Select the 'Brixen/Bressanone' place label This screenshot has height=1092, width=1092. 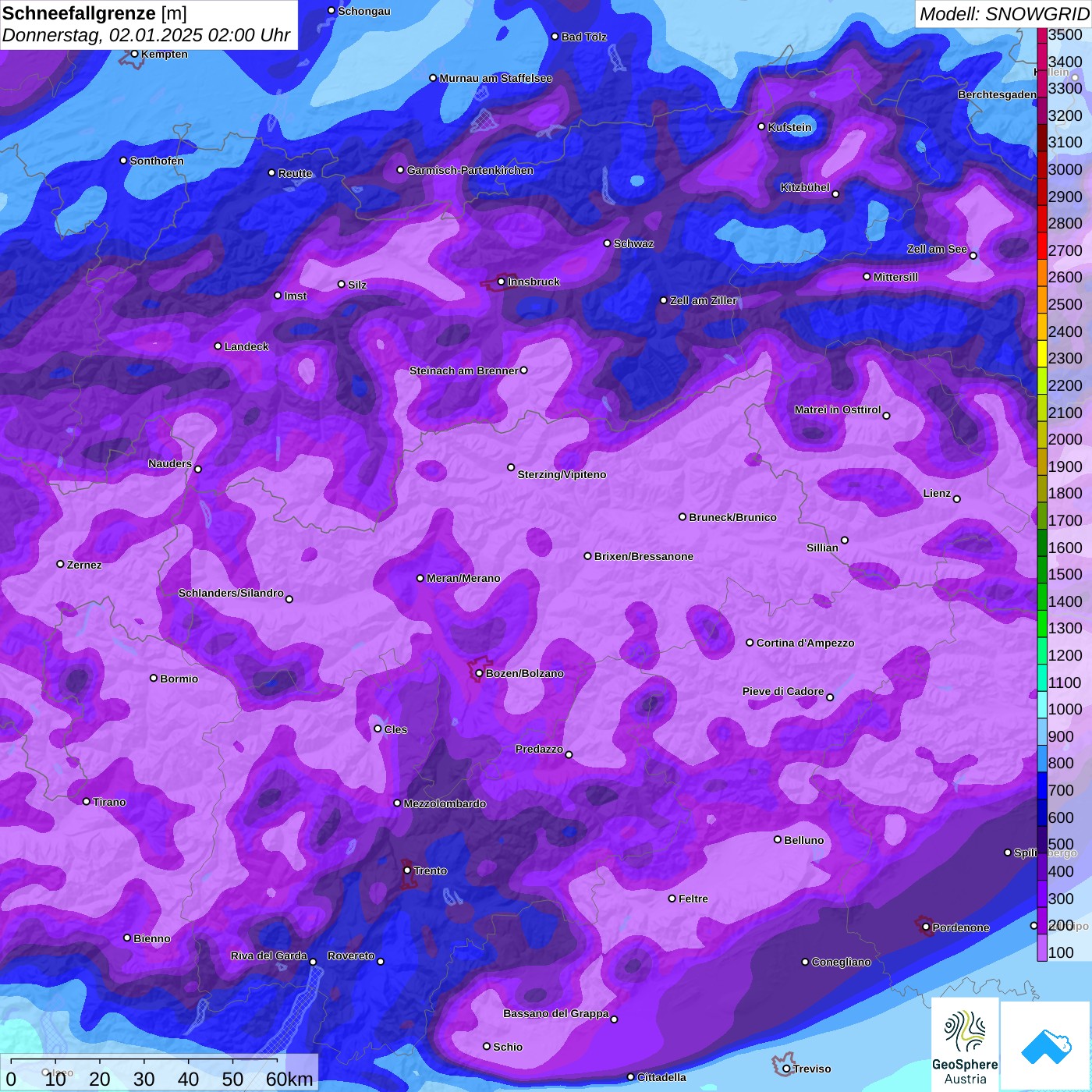click(643, 556)
